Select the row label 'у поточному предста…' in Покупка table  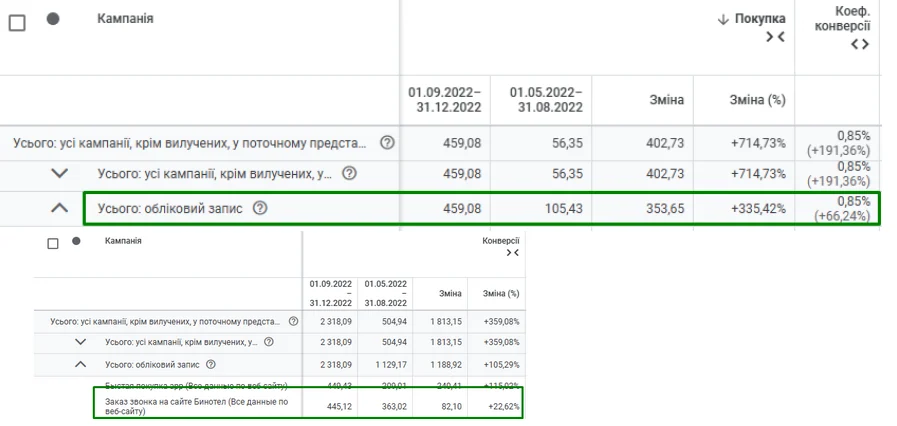(x=189, y=143)
